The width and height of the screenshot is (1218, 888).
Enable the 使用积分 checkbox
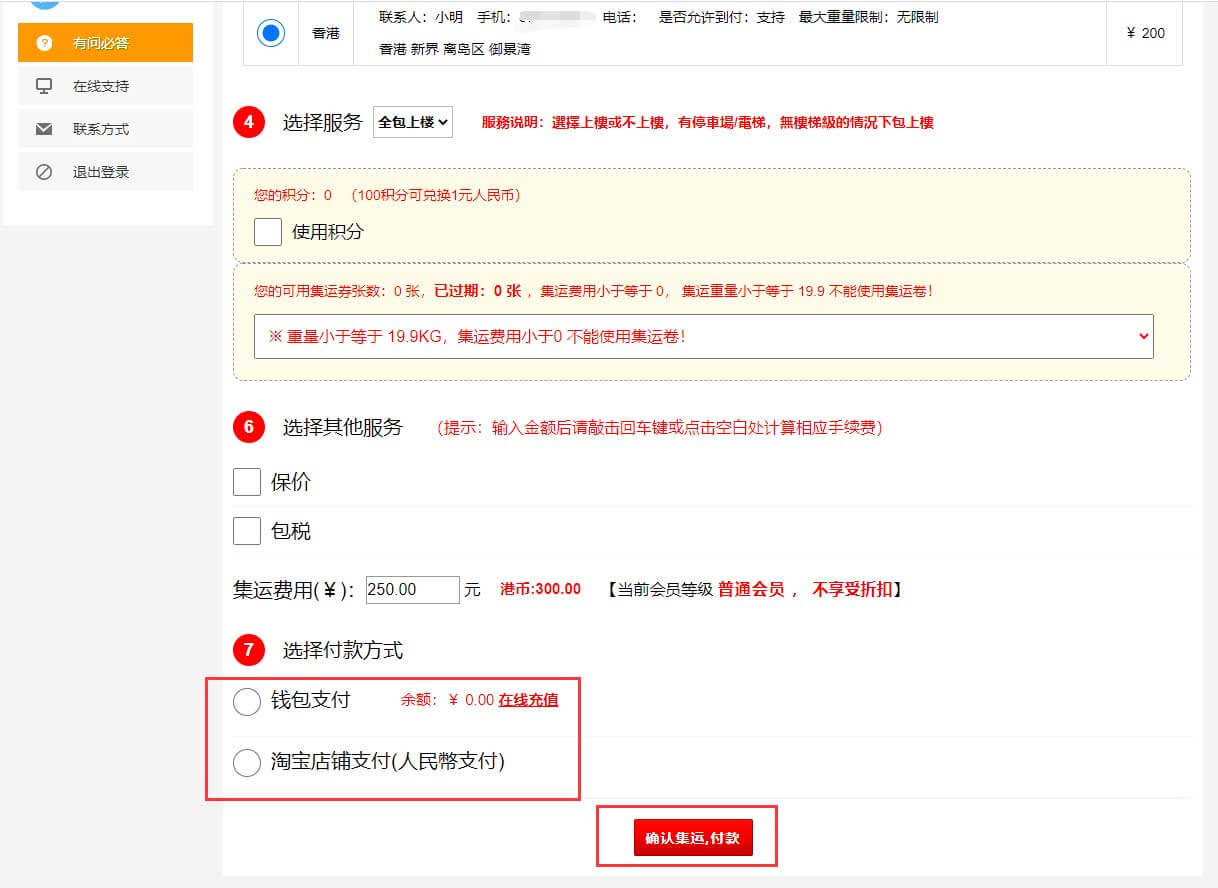tap(268, 232)
